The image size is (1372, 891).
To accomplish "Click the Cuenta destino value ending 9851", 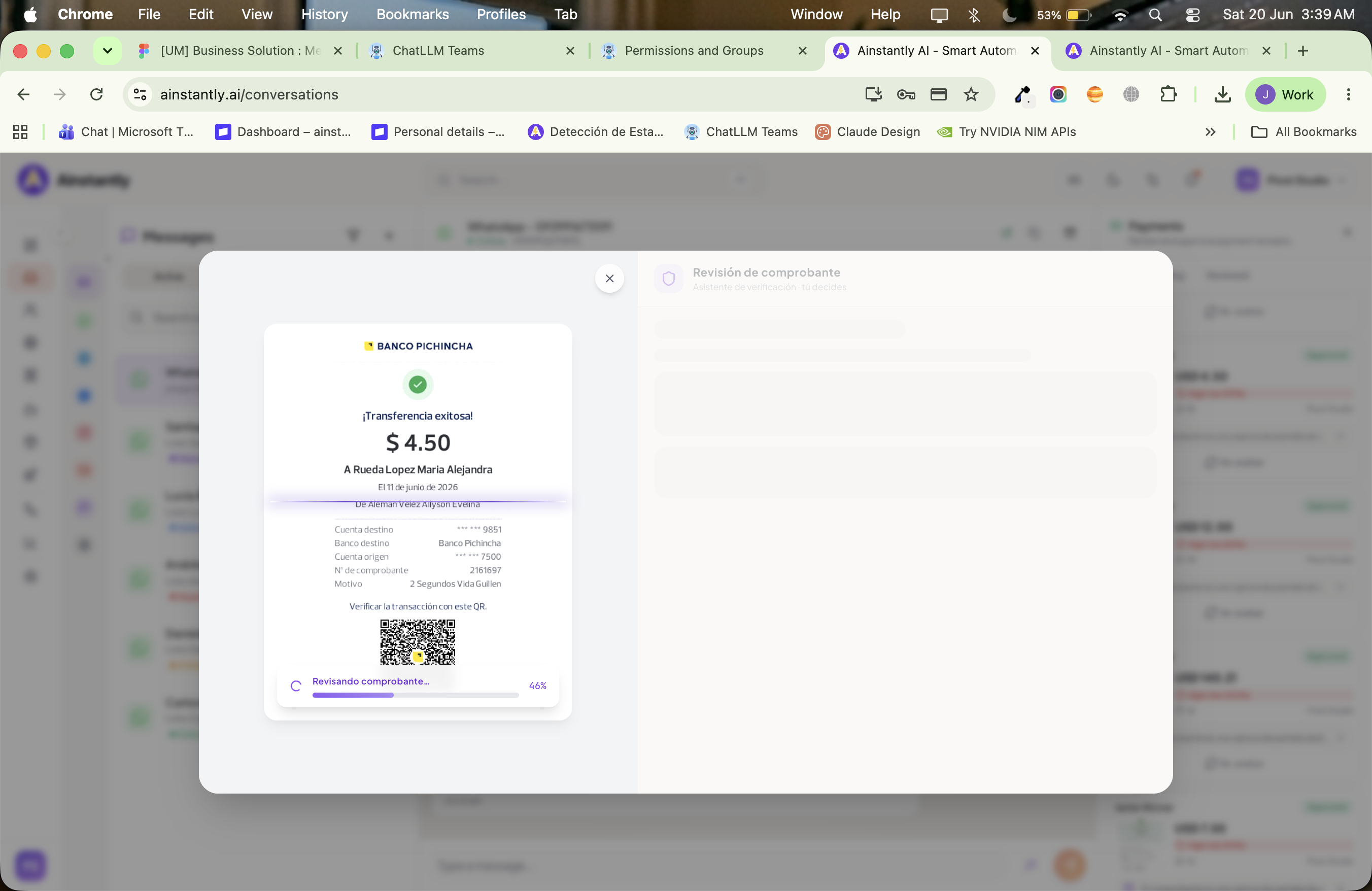I will coord(478,529).
